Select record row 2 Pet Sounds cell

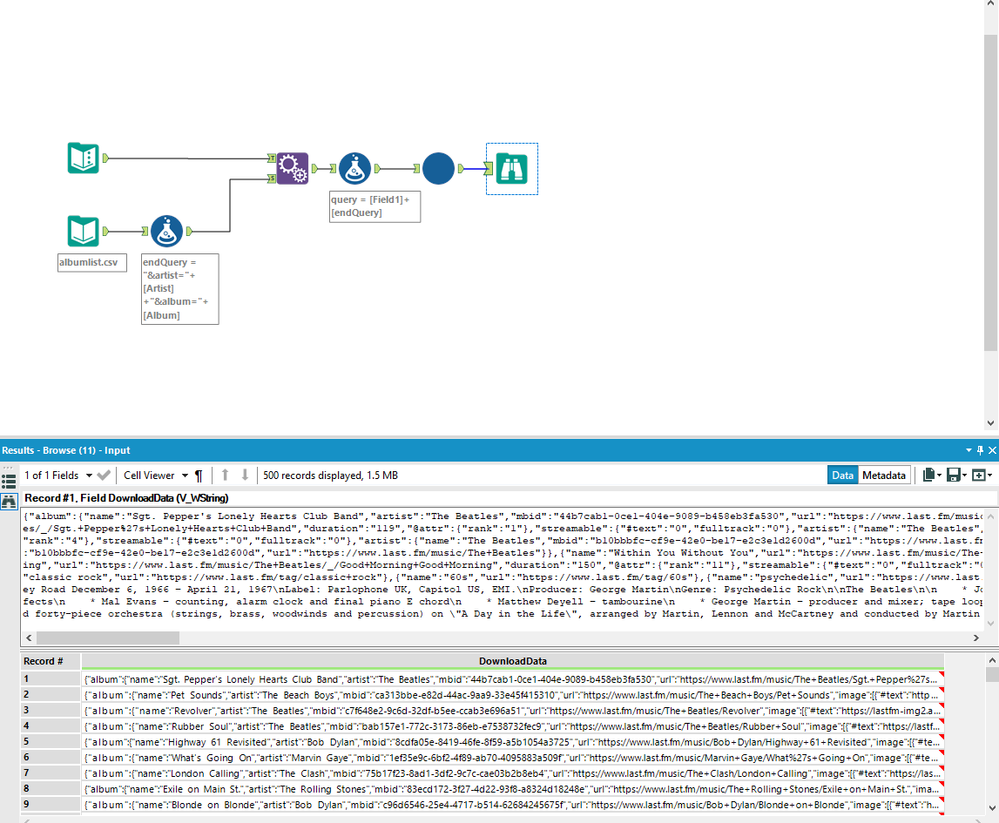pos(512,695)
